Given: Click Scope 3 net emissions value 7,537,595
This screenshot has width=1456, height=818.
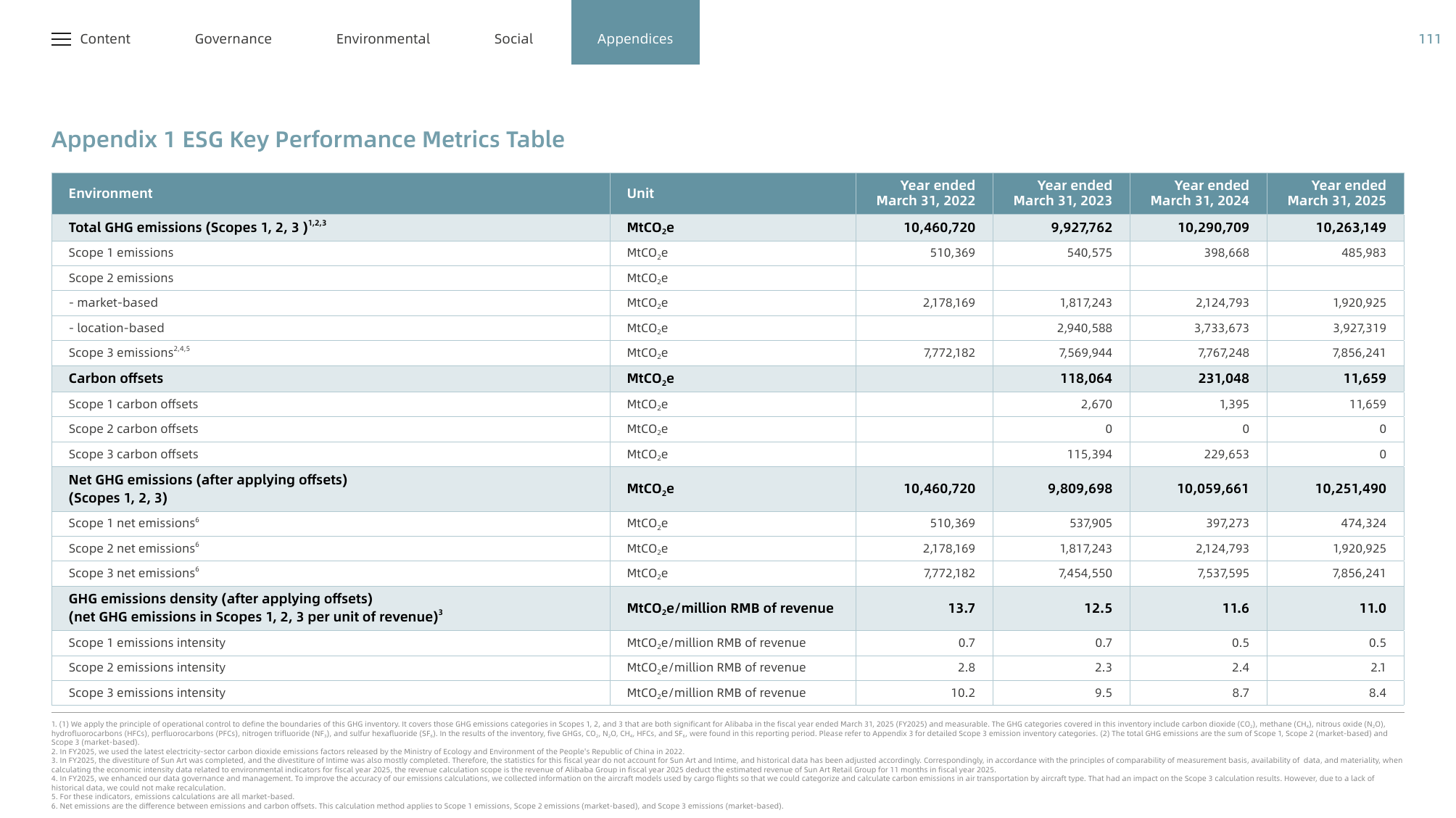Looking at the screenshot, I should 1221,574.
